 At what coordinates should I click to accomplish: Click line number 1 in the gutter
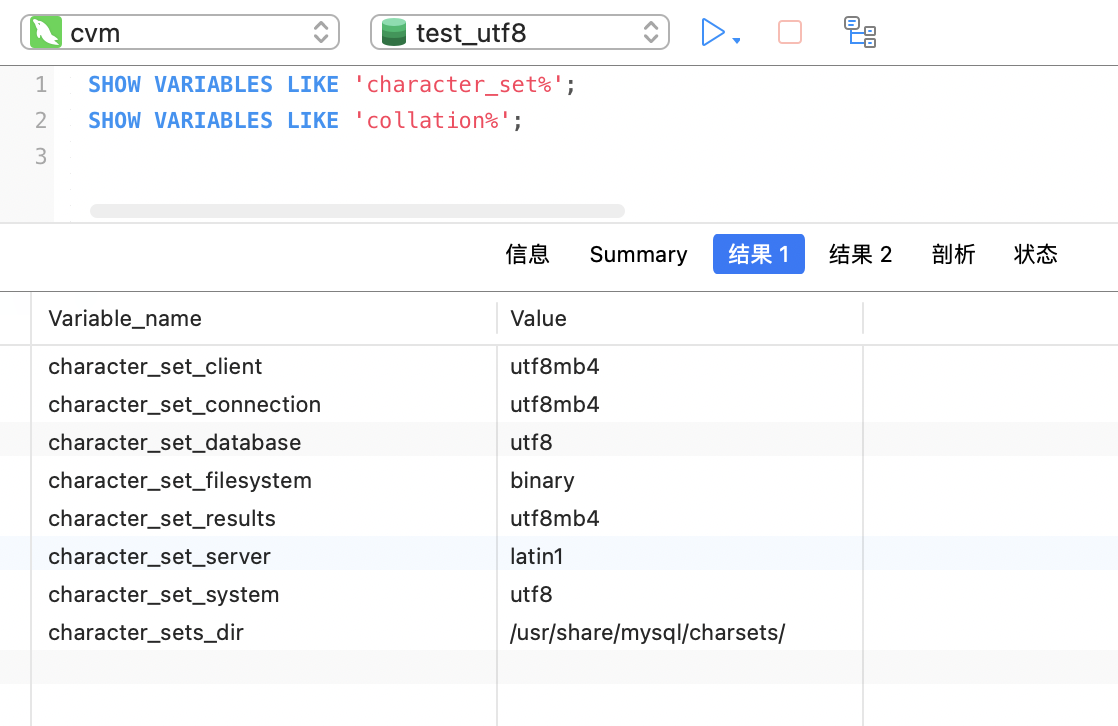pyautogui.click(x=41, y=84)
